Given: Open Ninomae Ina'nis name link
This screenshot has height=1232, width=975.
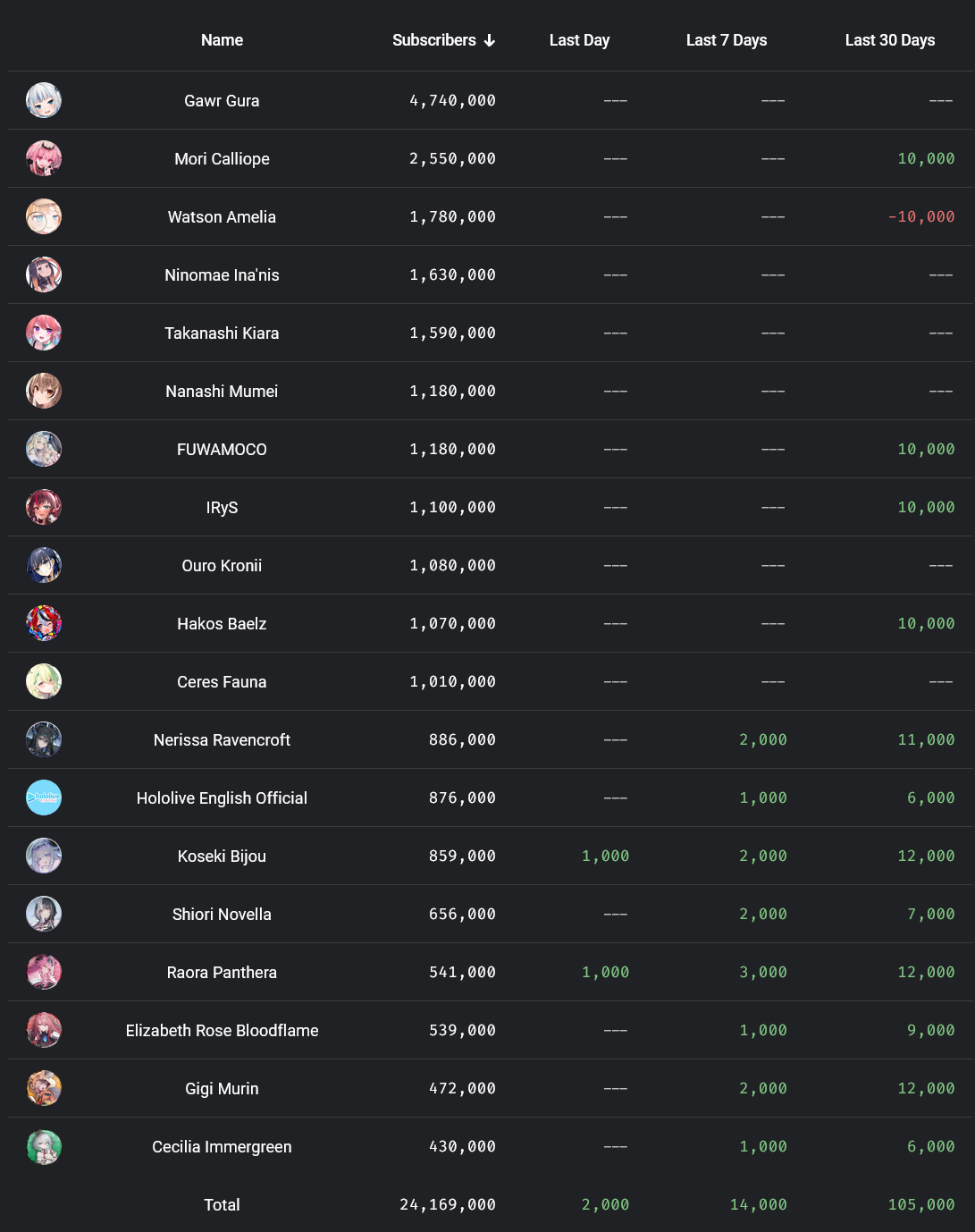Looking at the screenshot, I should pos(222,274).
